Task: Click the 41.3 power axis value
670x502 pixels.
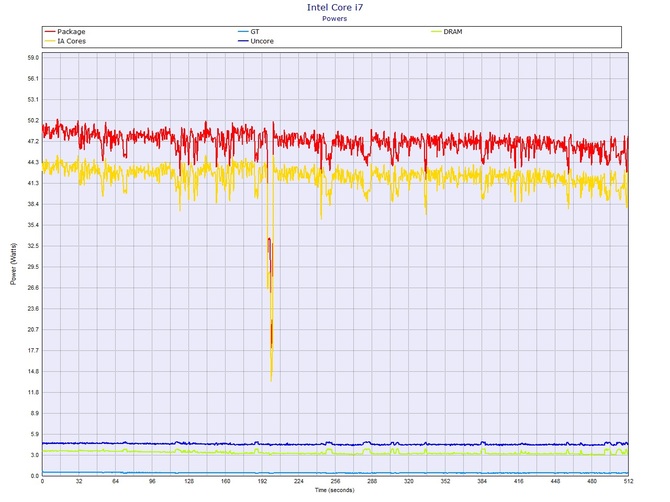Action: (x=33, y=183)
